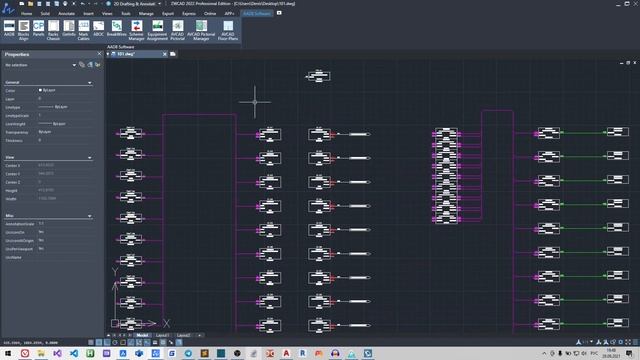Open the notification center icon
640x360 pixels.
point(629,353)
